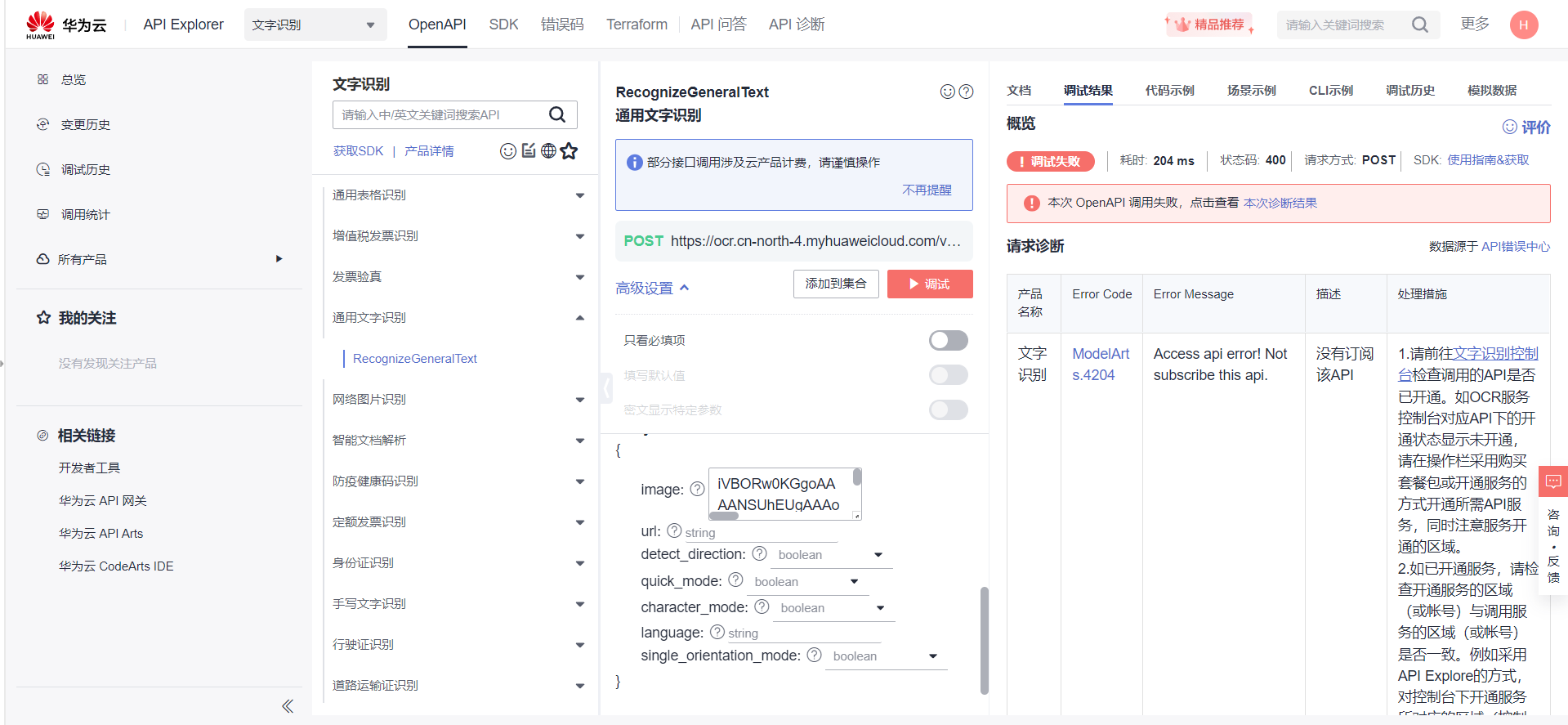This screenshot has height=725, width=1568.
Task: Click the star favorite icon under API search
Action: pos(569,150)
